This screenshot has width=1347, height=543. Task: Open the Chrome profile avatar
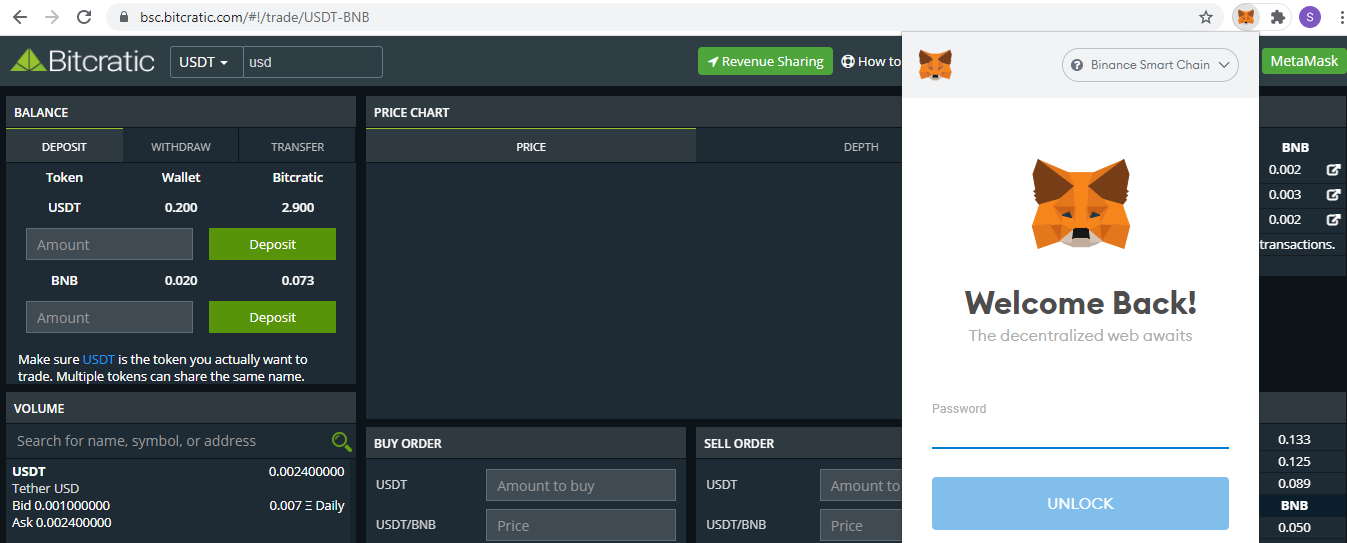tap(1309, 17)
